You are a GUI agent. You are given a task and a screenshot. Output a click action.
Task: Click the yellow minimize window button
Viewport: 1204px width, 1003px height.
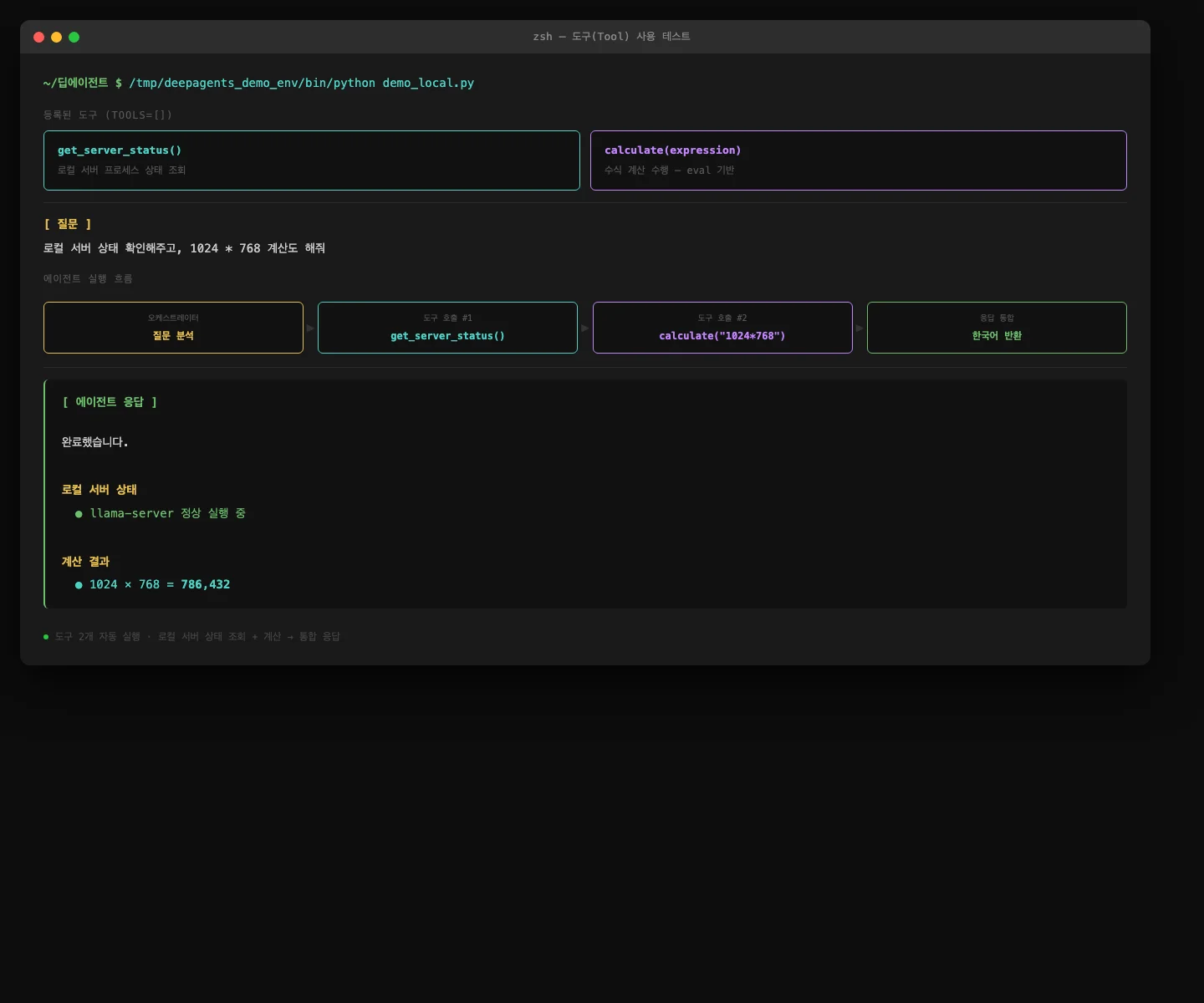[x=56, y=37]
